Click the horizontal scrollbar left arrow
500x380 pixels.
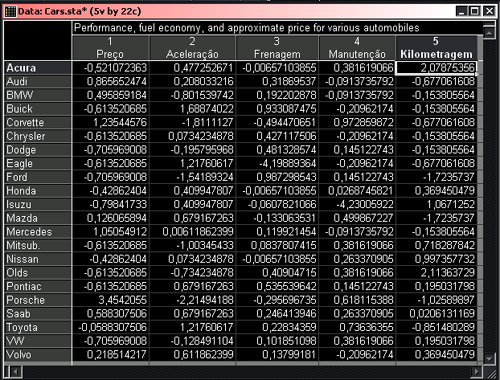coord(16,371)
